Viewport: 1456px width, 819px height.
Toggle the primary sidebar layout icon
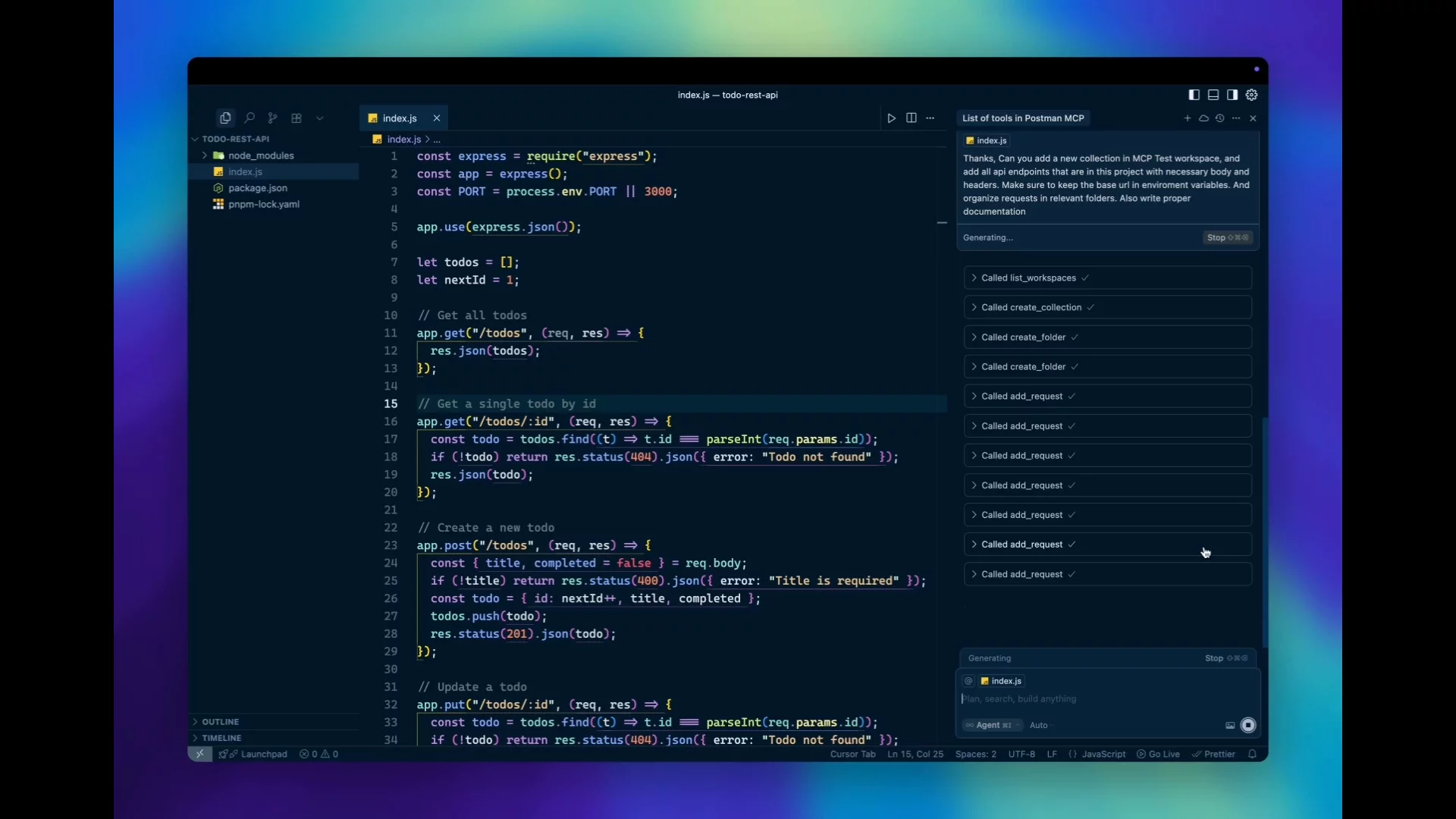(x=1194, y=95)
